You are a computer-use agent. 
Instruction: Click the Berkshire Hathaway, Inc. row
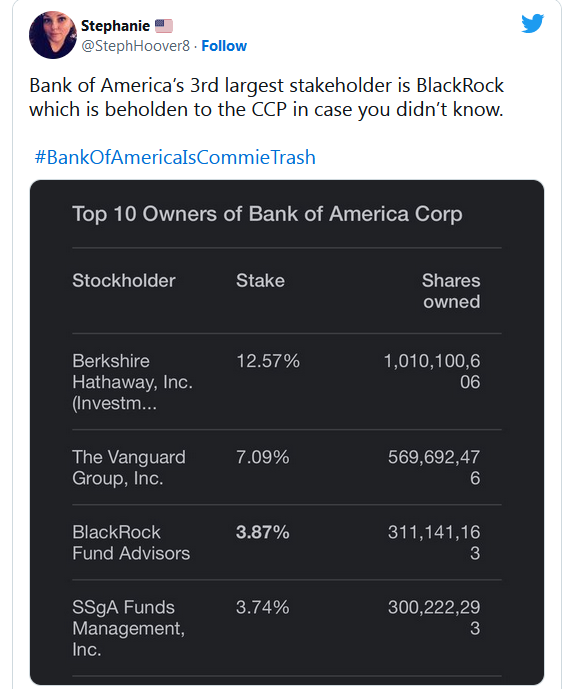(x=287, y=382)
